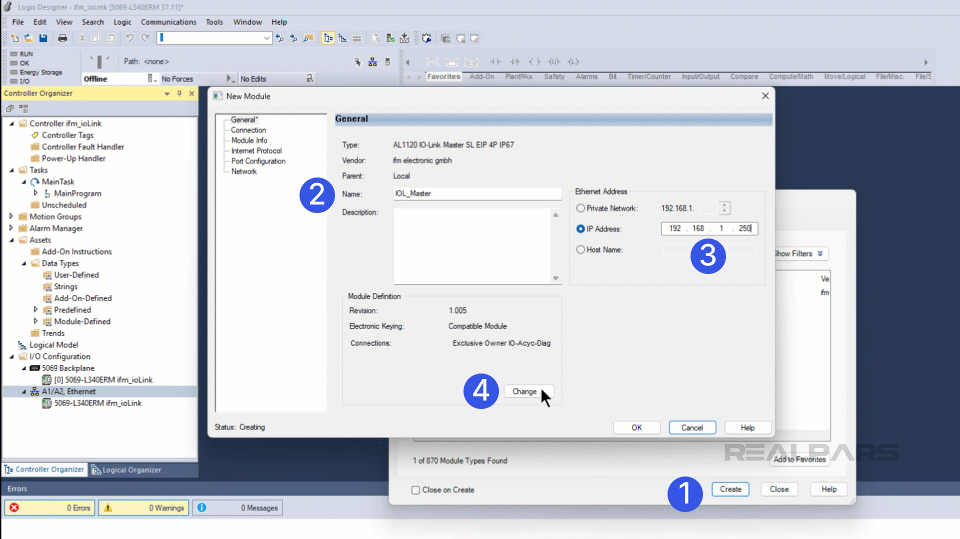The height and width of the screenshot is (539, 960).
Task: Select Port Configuration in the module tree
Action: [258, 161]
